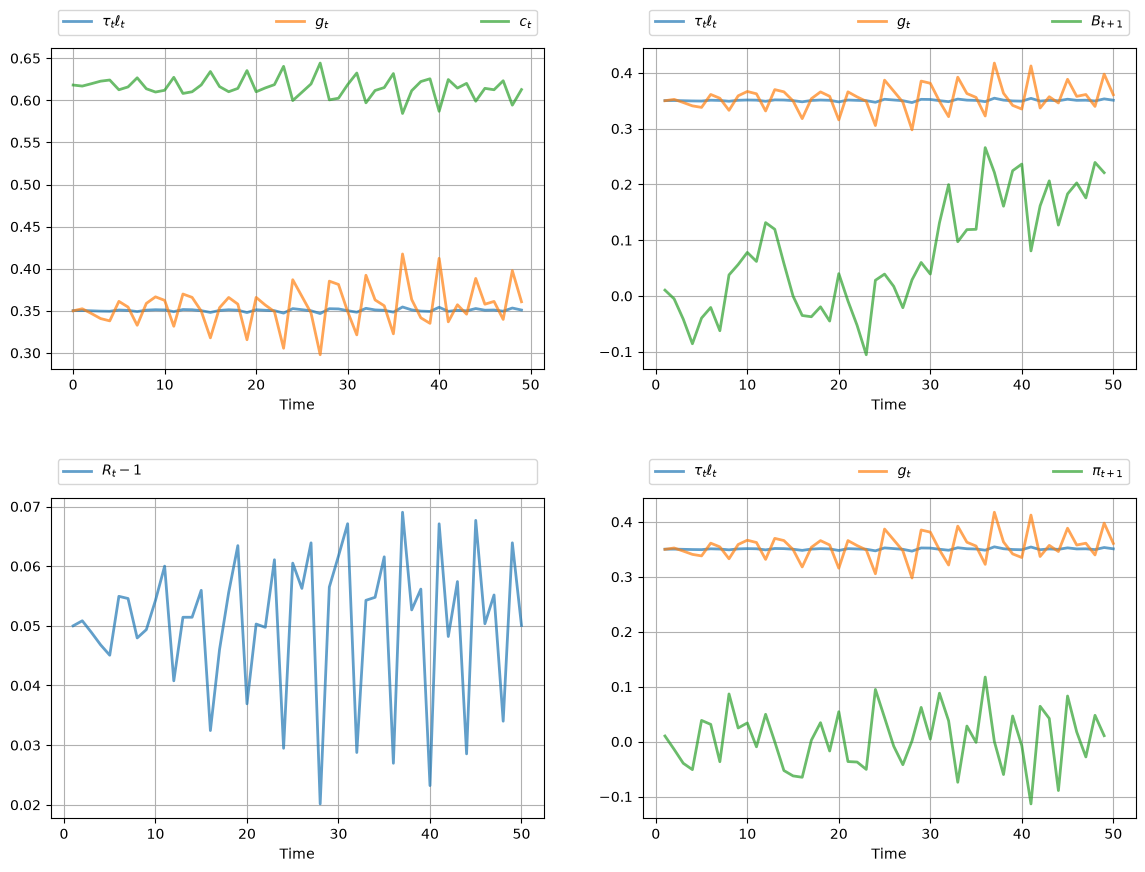Click the blue R_t − 1 line swatch in legend
Image resolution: width=1145 pixels, height=872 pixels.
click(x=77, y=471)
